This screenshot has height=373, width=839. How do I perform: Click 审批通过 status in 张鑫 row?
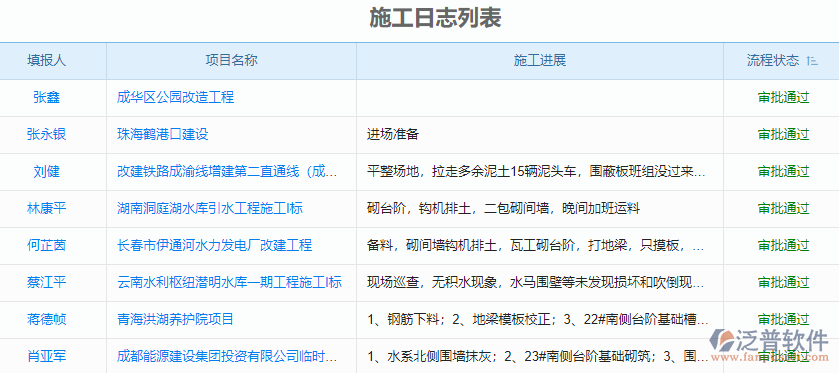784,97
